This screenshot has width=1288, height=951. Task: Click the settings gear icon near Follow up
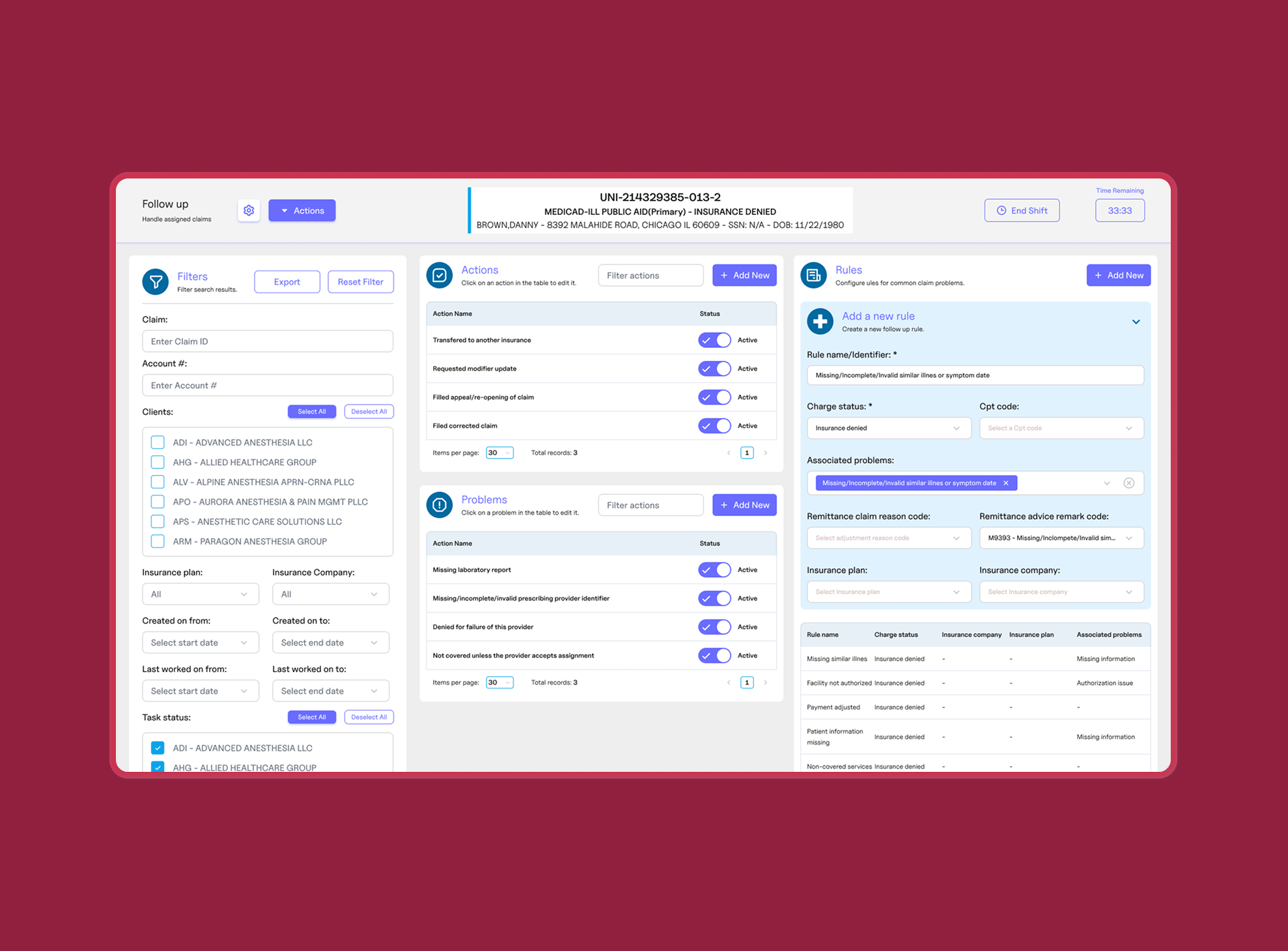(x=249, y=210)
